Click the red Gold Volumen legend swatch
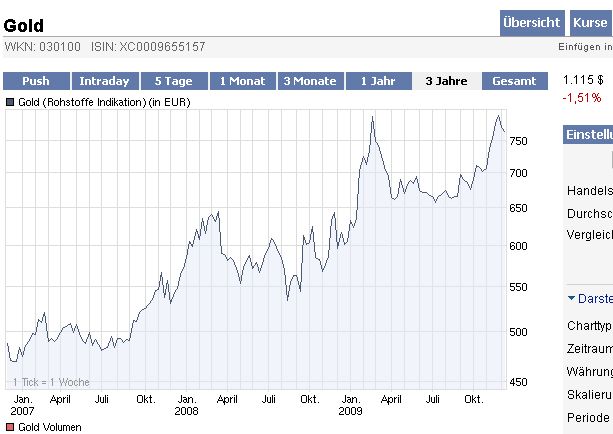The width and height of the screenshot is (613, 434). 10,427
